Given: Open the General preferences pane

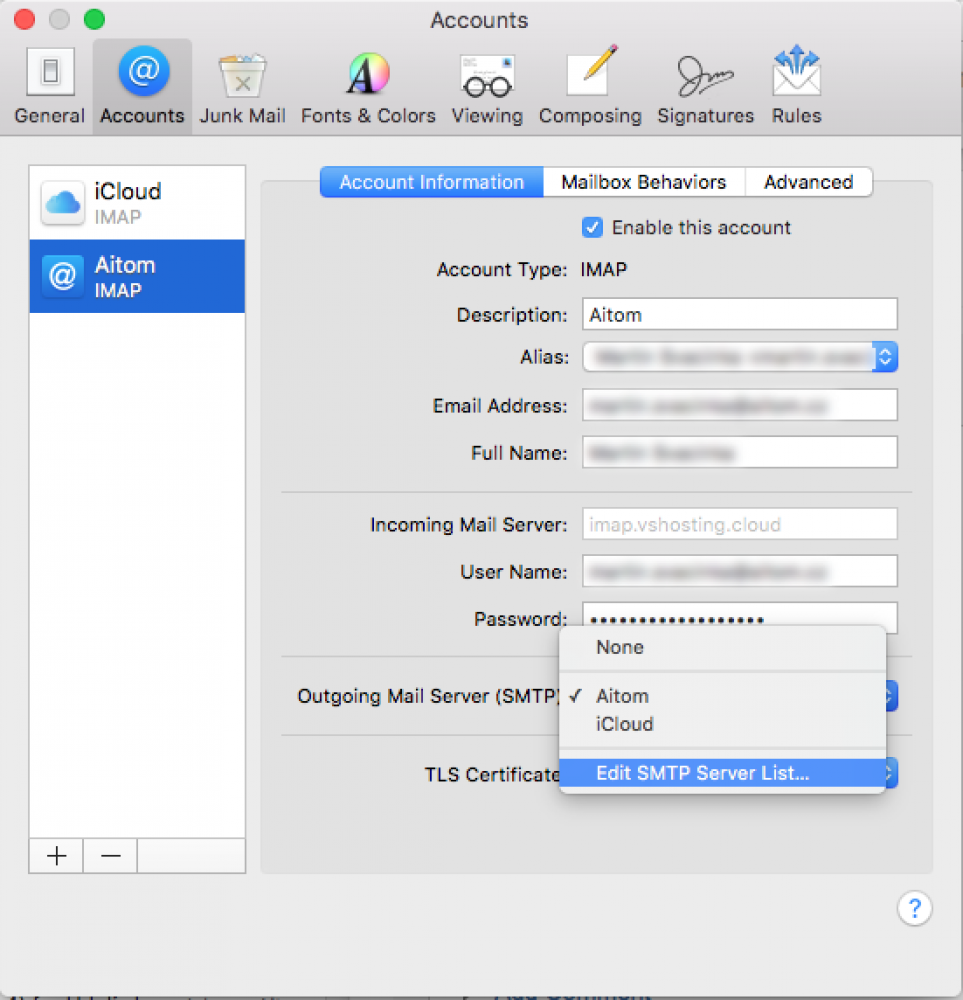Looking at the screenshot, I should click(49, 87).
